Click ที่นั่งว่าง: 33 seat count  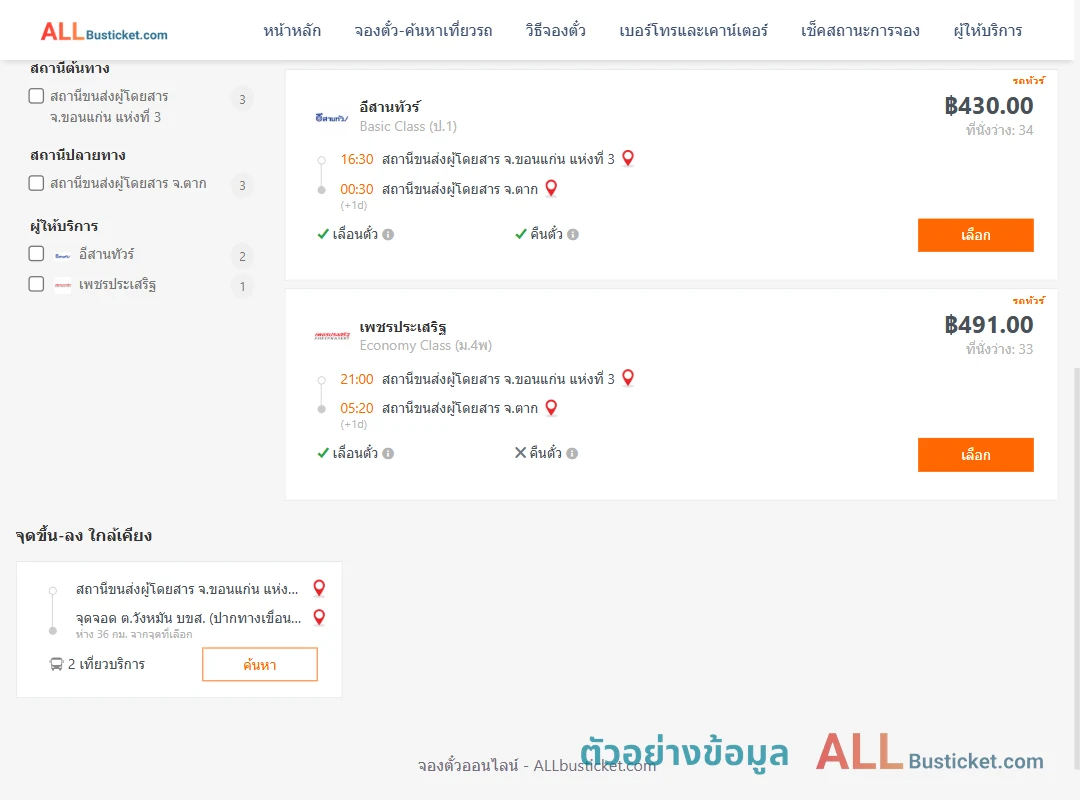[999, 349]
